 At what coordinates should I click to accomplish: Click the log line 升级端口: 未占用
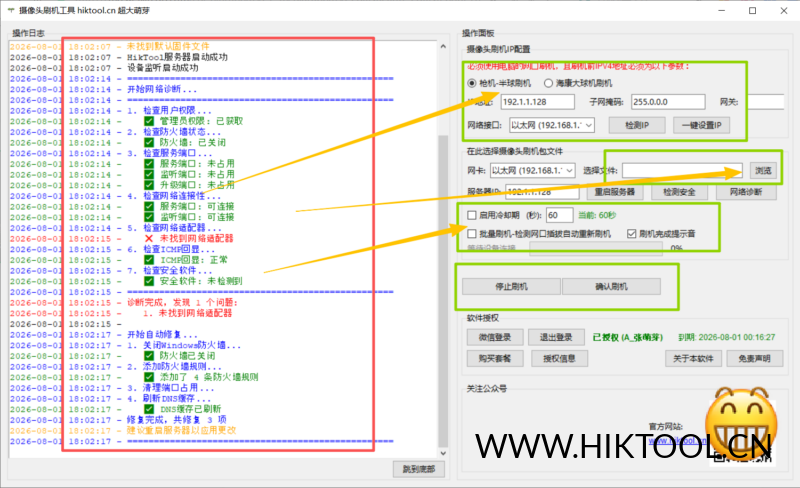tap(189, 185)
